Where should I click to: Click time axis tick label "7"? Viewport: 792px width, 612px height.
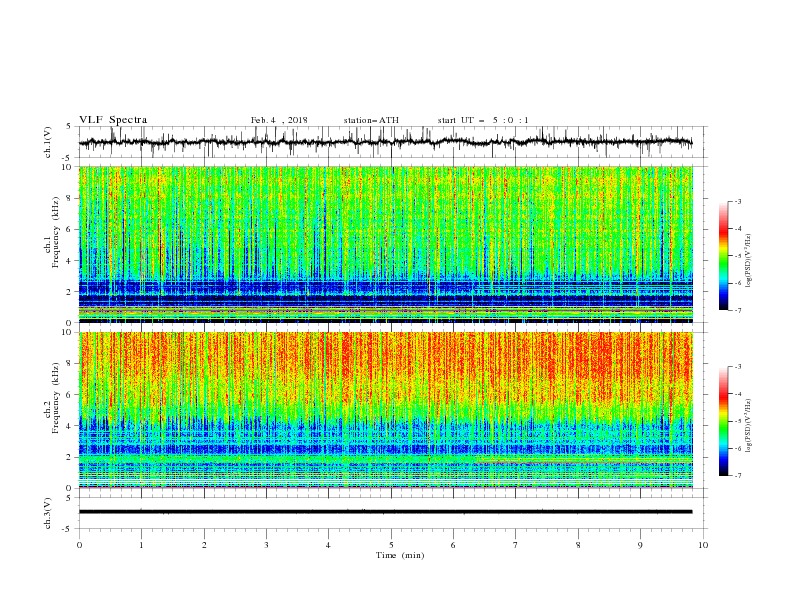coord(516,545)
